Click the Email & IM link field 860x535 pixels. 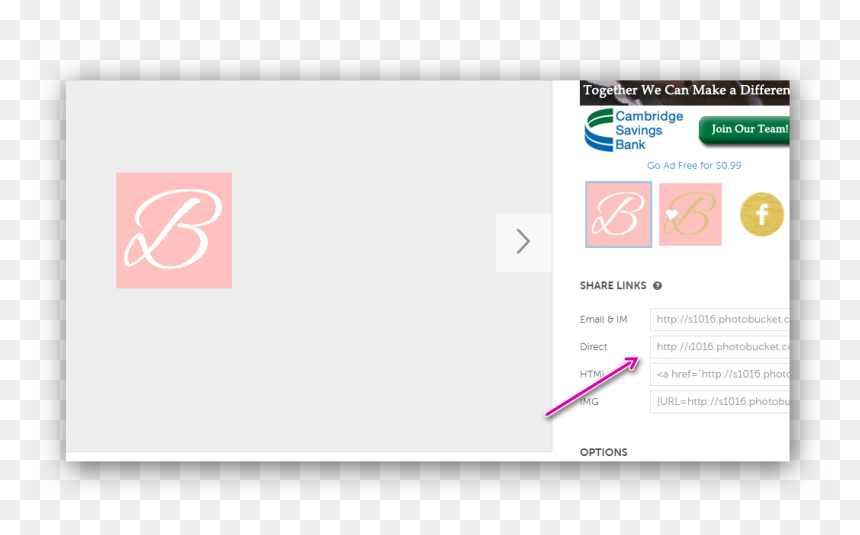pos(720,319)
